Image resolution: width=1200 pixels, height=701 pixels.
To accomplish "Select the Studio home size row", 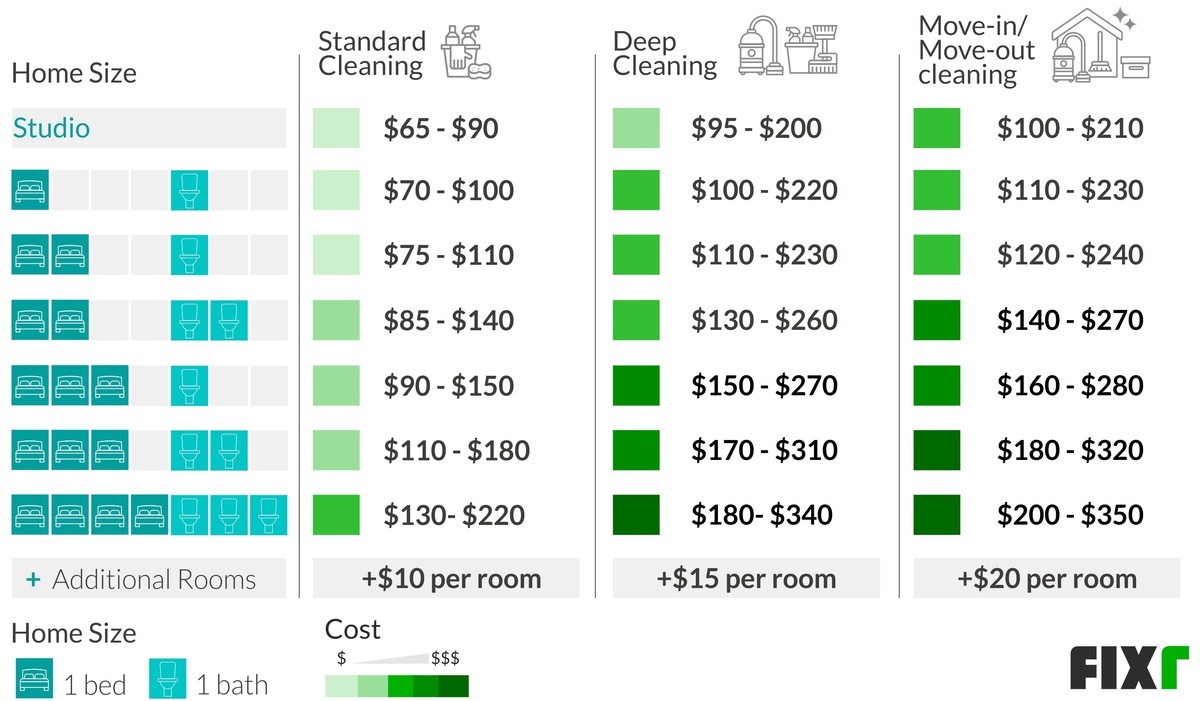I will tap(149, 128).
